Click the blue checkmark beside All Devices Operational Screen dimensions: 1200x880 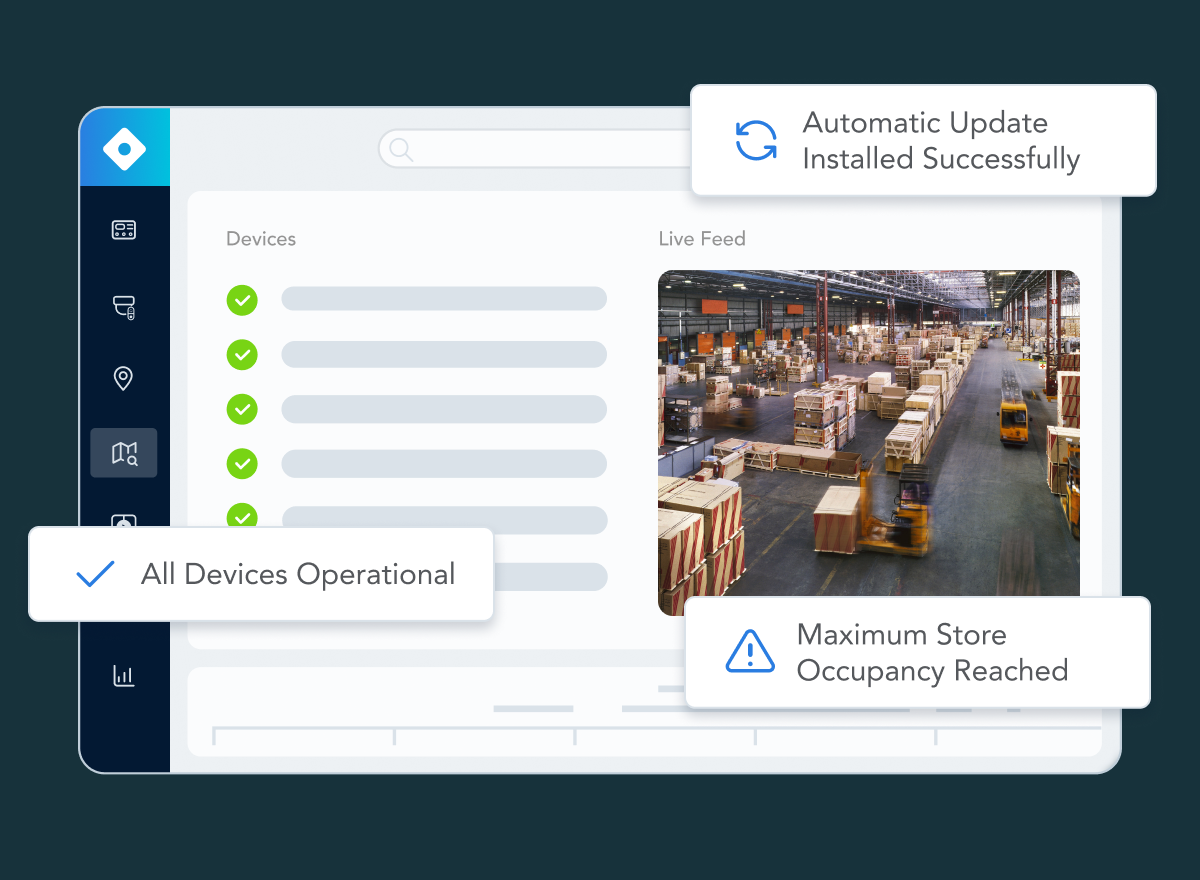(x=96, y=574)
